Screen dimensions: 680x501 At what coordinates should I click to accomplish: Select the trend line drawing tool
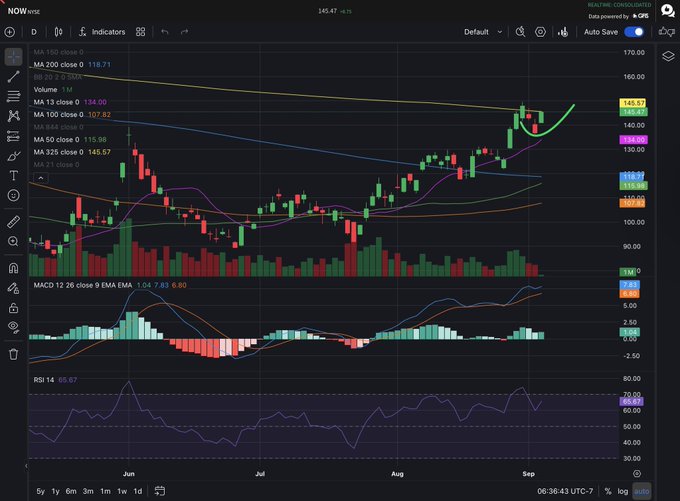pos(13,76)
